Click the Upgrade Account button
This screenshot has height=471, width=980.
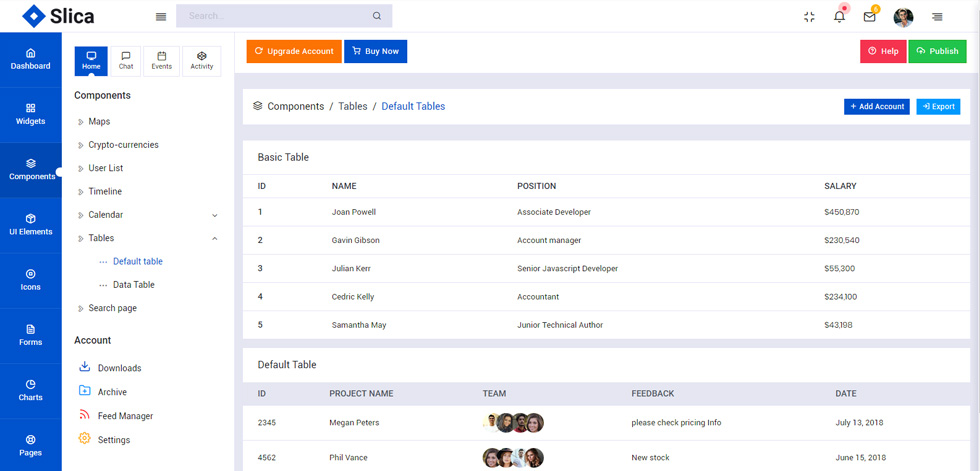click(x=294, y=51)
